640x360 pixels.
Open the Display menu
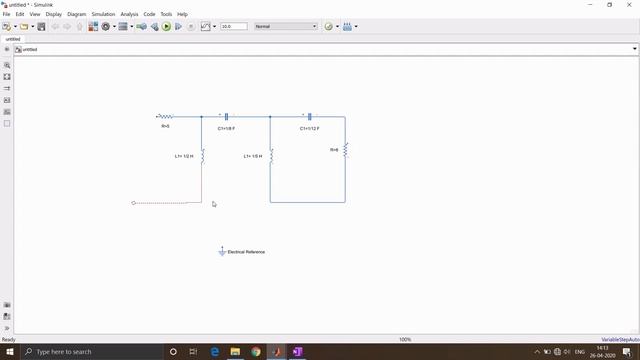click(53, 14)
